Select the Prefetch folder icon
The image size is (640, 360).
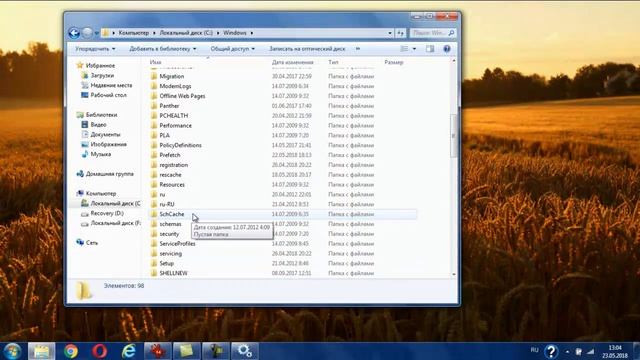(154, 155)
